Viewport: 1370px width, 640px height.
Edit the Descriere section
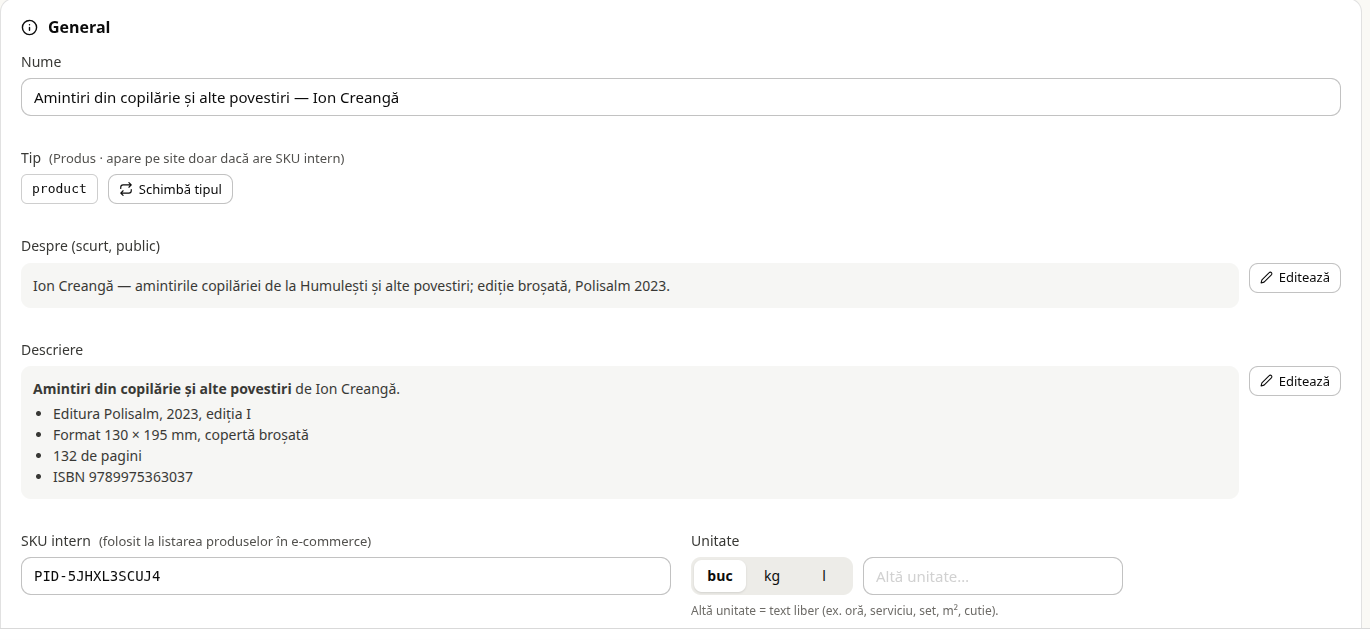[1294, 381]
